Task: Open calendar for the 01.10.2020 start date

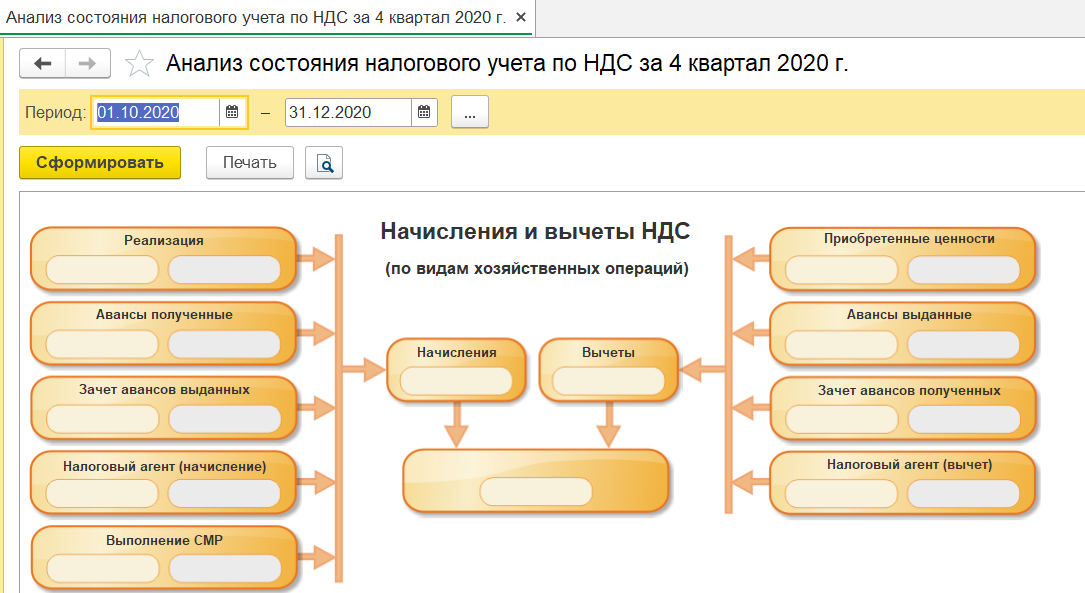Action: (x=232, y=112)
